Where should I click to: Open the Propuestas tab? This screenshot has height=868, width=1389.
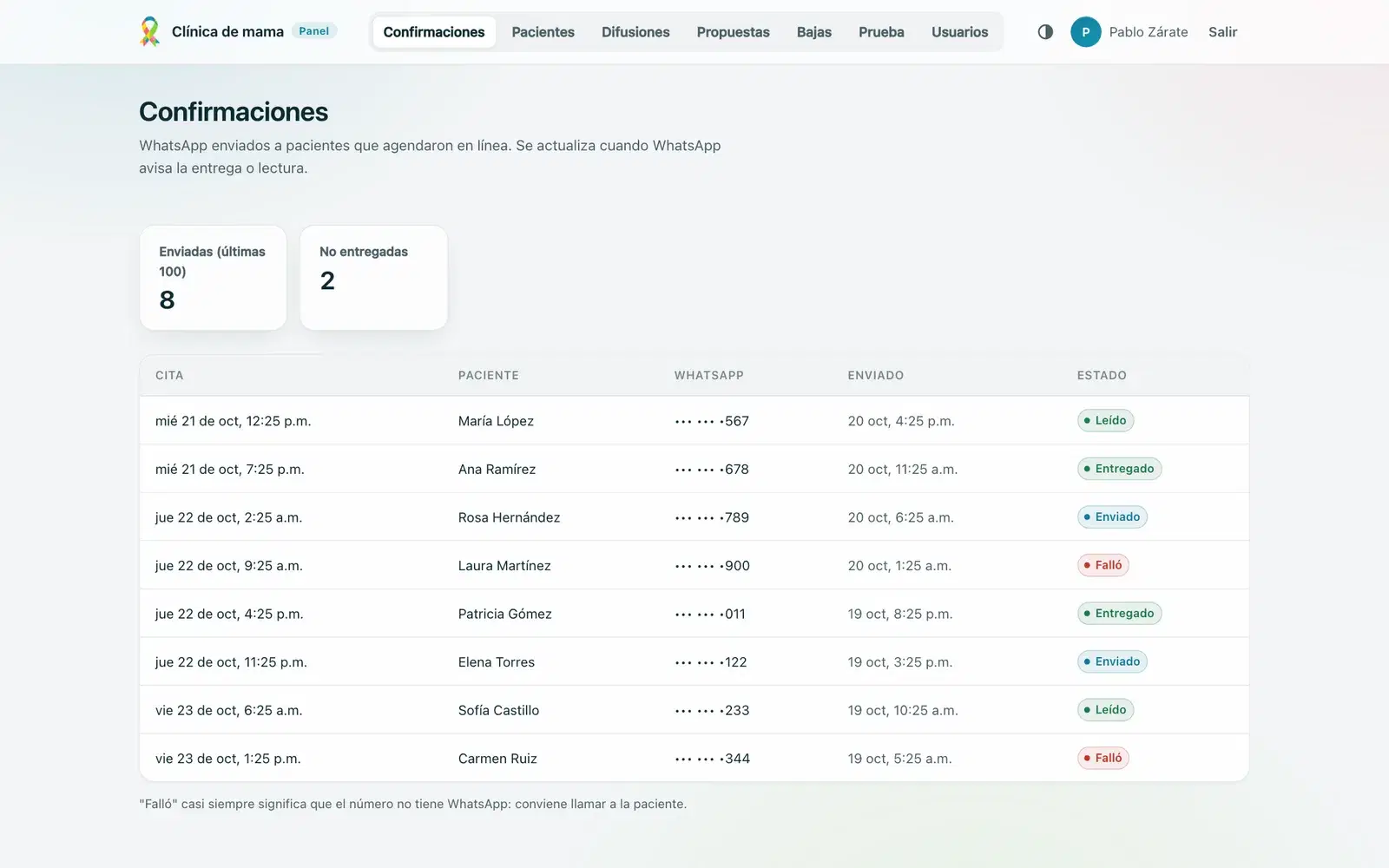(734, 32)
